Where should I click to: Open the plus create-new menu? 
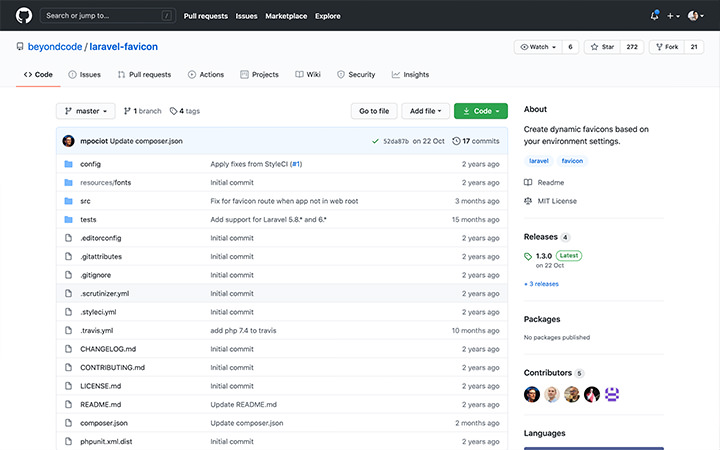[673, 16]
